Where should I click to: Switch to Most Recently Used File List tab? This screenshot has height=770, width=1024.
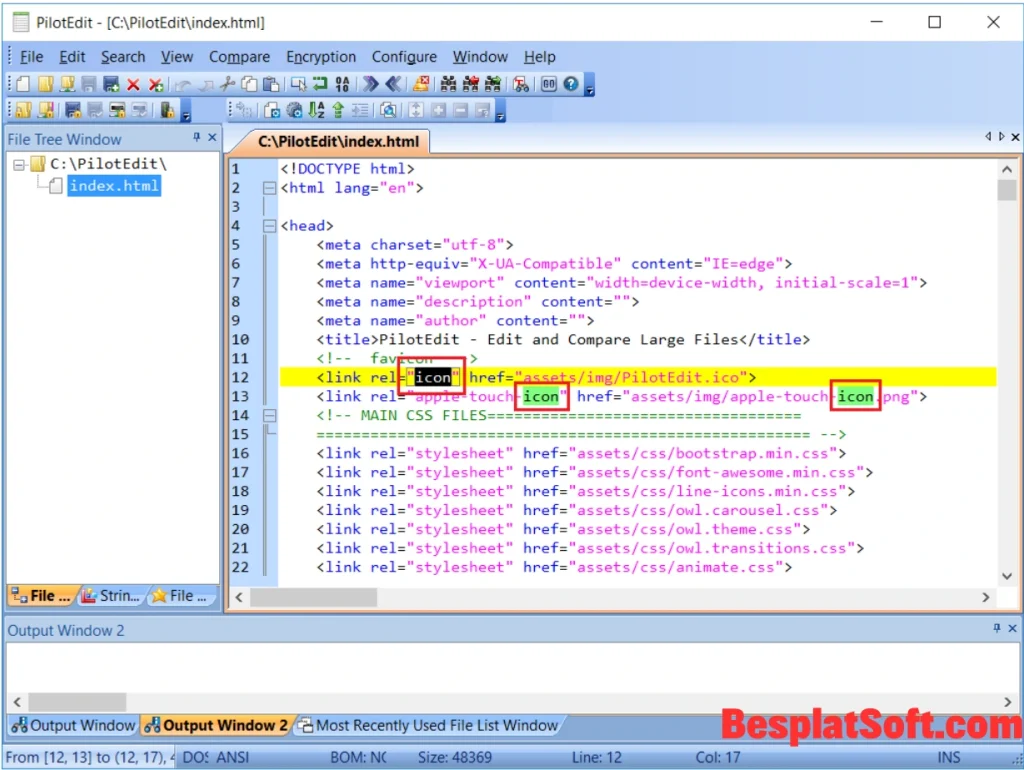click(435, 725)
